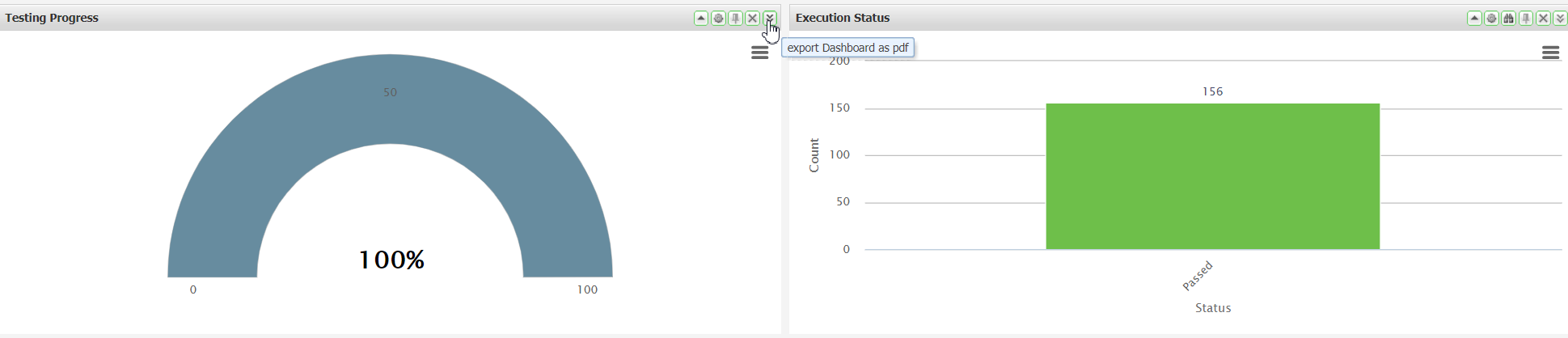Click the 100% gauge value text

point(391,260)
